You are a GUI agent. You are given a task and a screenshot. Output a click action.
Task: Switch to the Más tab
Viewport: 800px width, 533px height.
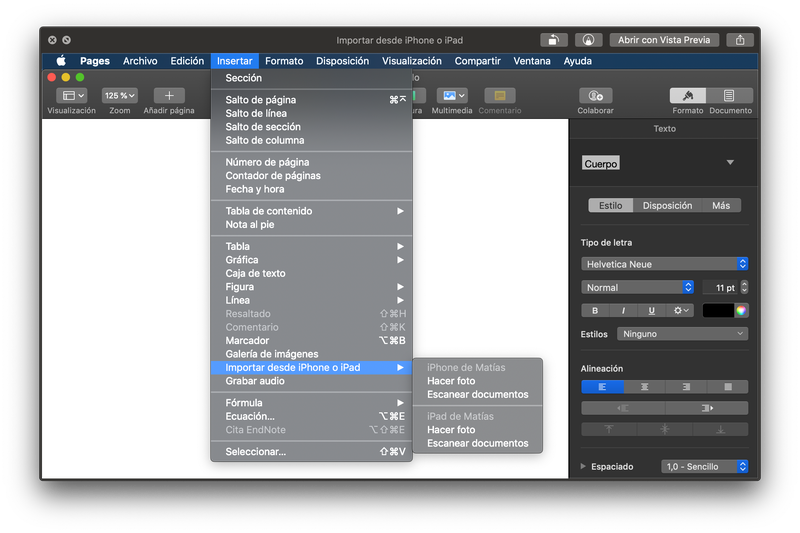coord(721,205)
